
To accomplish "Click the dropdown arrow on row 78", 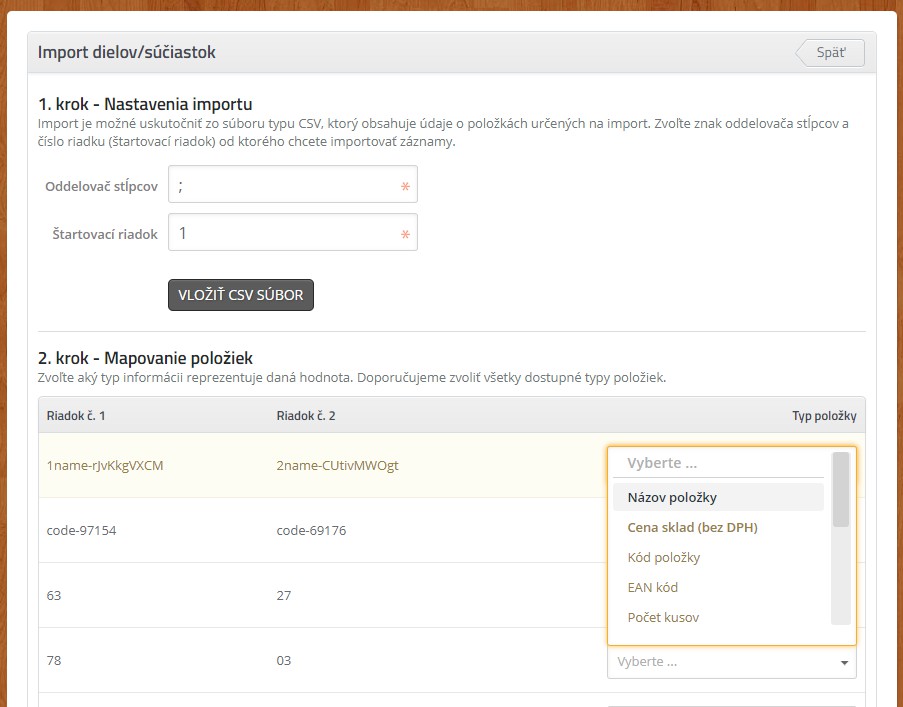I will [x=844, y=663].
